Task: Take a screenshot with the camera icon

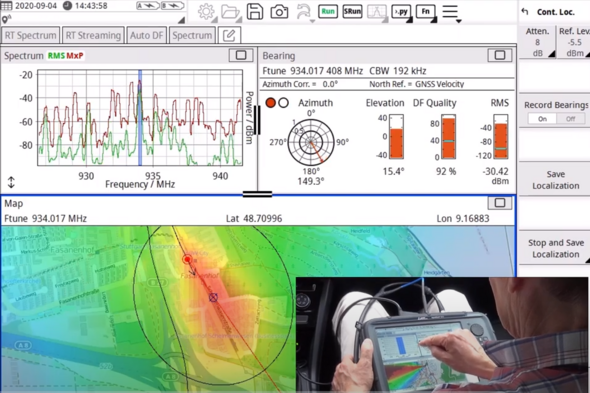Action: pyautogui.click(x=279, y=12)
